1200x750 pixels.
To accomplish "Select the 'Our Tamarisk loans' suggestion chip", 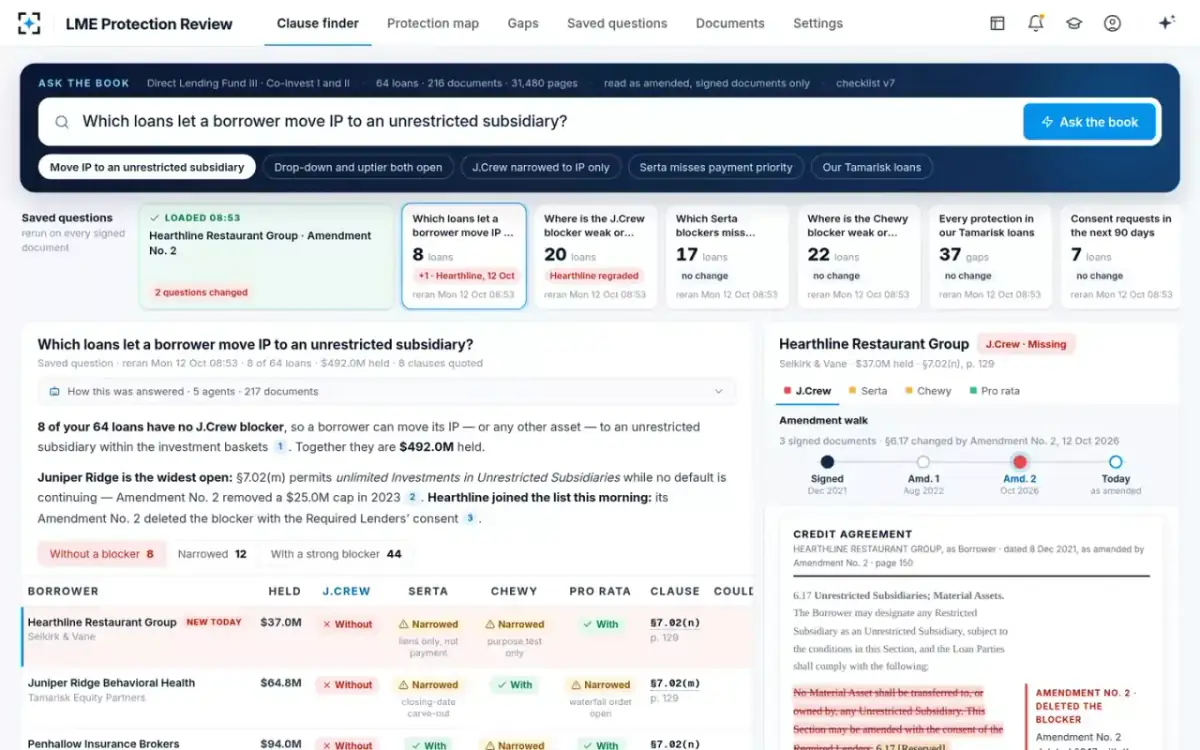I will click(x=872, y=167).
